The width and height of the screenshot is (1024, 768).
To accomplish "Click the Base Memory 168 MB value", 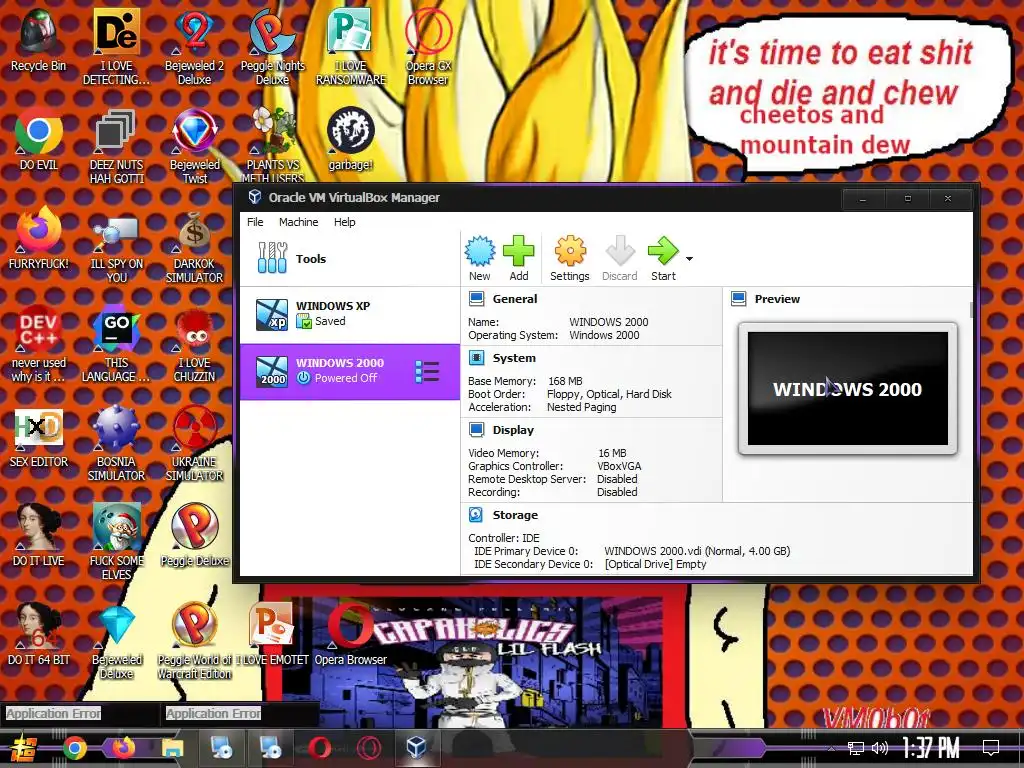I will point(566,381).
